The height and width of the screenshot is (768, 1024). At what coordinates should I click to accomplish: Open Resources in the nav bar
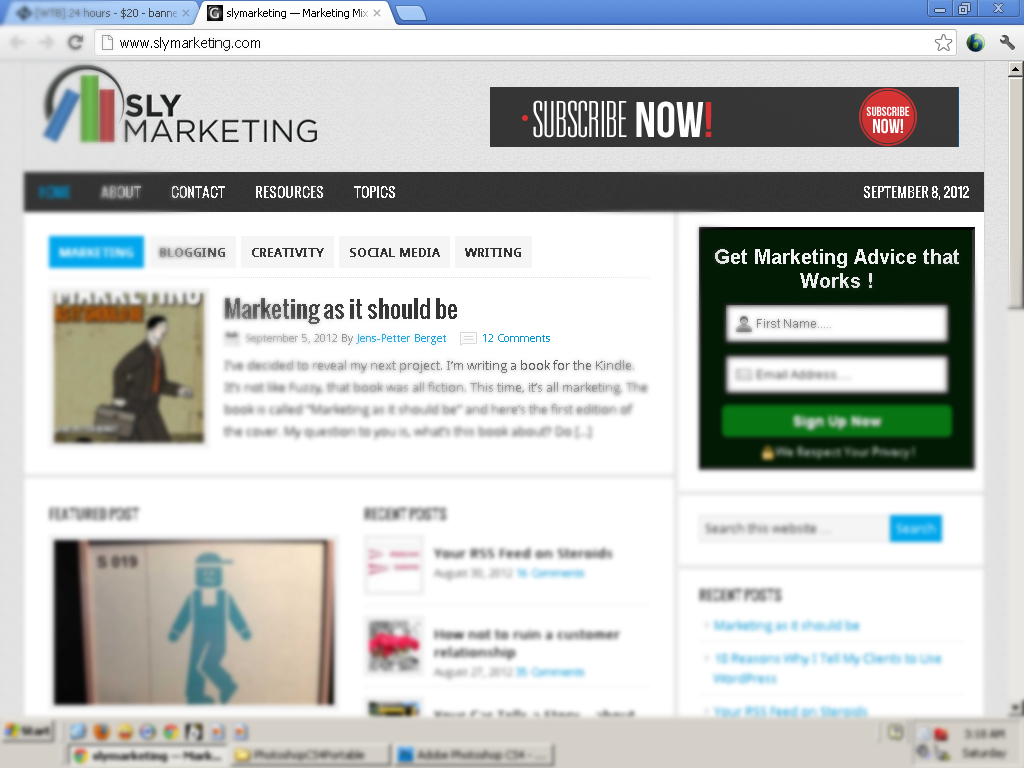click(289, 192)
